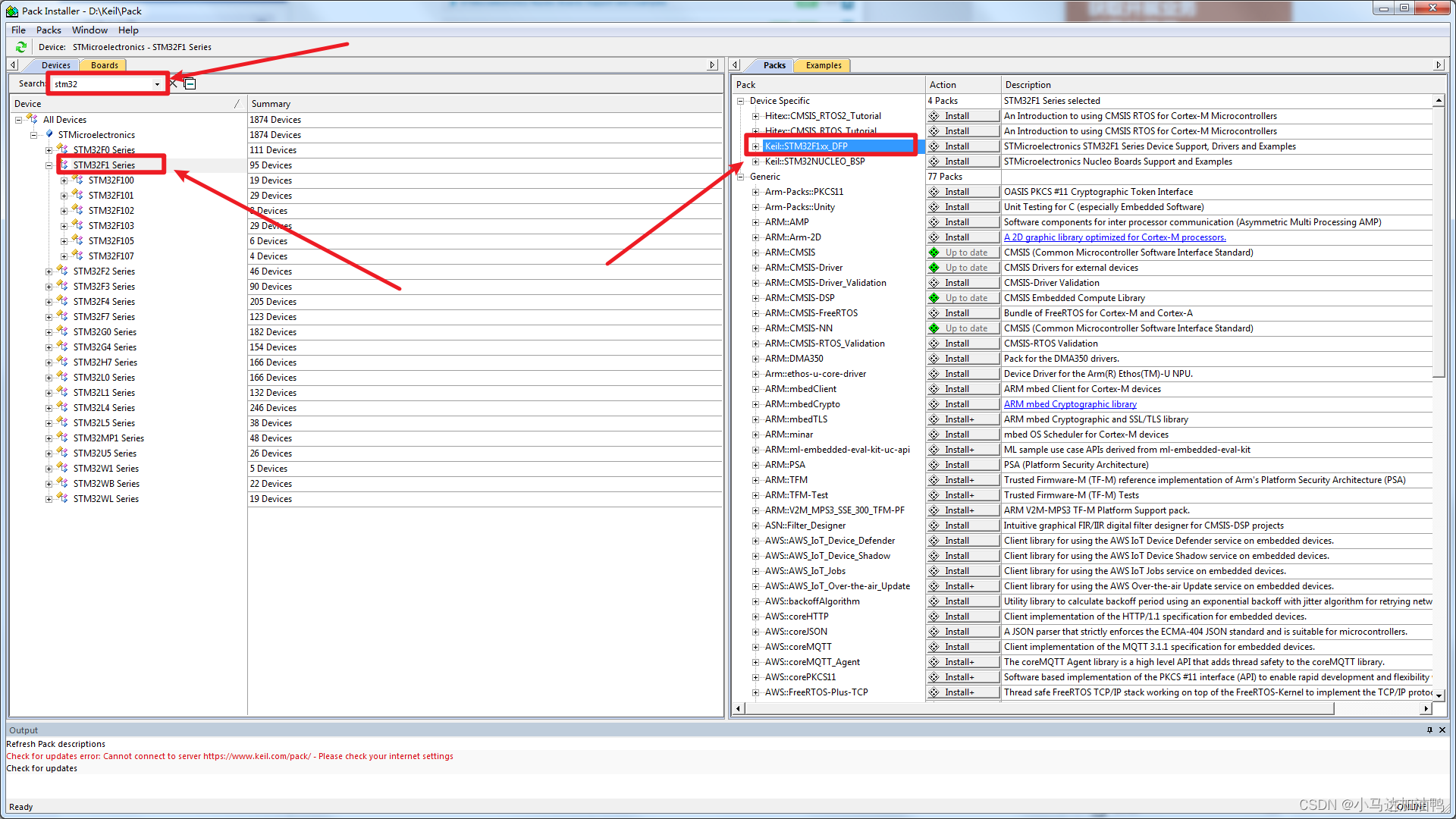The width and height of the screenshot is (1456, 819).
Task: Select the STM32F407-era STM32F7 Series row
Action: pyautogui.click(x=104, y=317)
